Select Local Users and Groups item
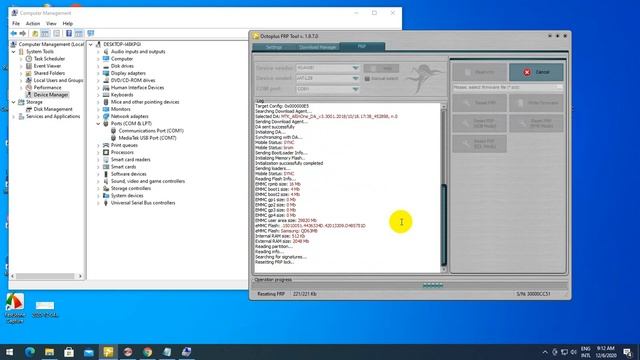 click(58, 80)
